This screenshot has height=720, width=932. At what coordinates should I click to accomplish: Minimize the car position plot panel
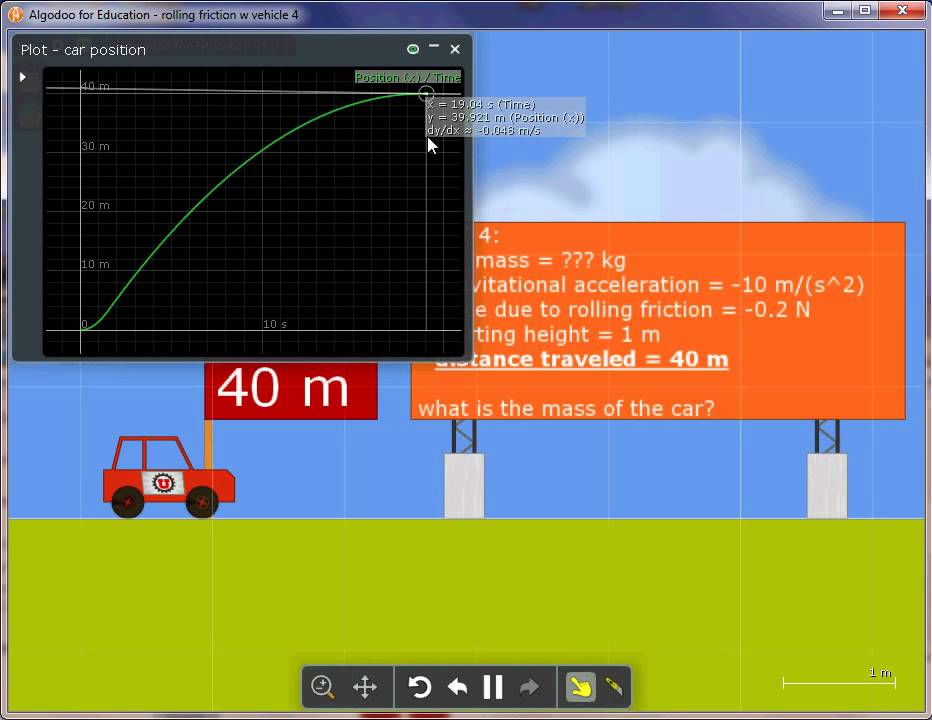coord(434,46)
